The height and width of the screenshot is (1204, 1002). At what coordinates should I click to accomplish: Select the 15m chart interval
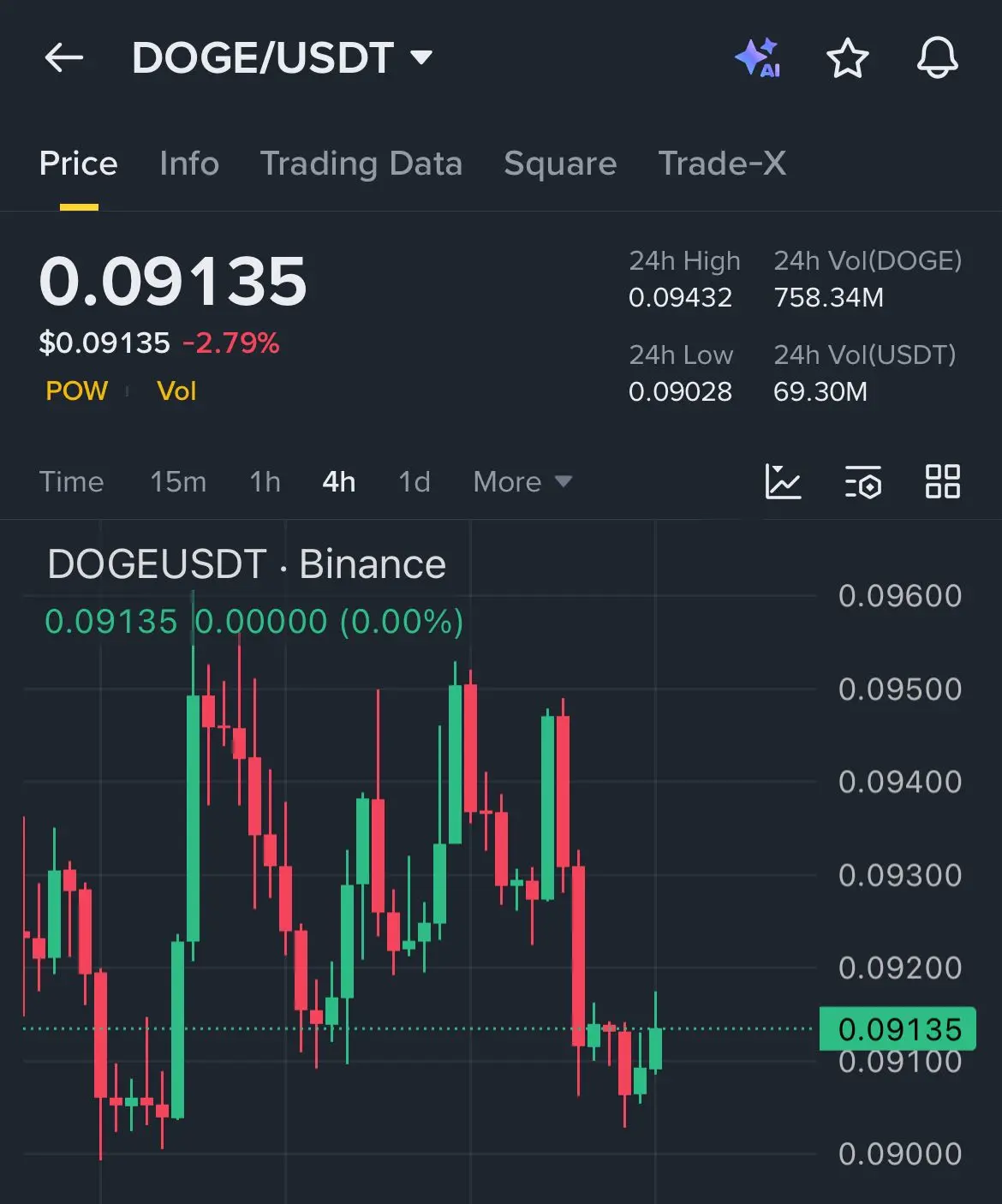[x=178, y=481]
